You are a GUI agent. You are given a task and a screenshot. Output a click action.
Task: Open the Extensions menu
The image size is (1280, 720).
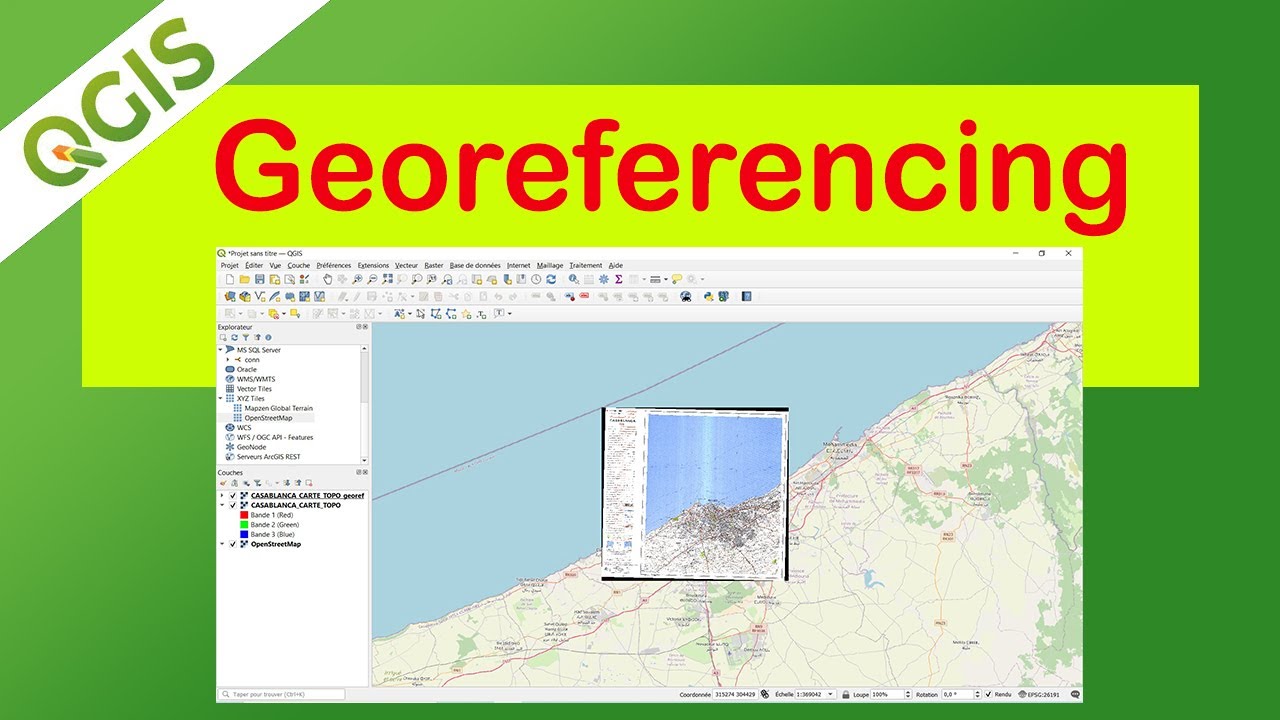pos(373,266)
